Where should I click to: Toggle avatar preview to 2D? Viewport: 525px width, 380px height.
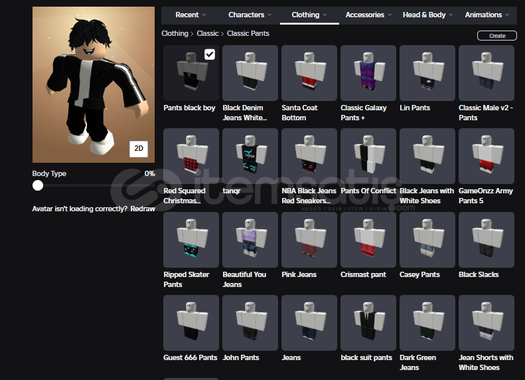(x=139, y=149)
